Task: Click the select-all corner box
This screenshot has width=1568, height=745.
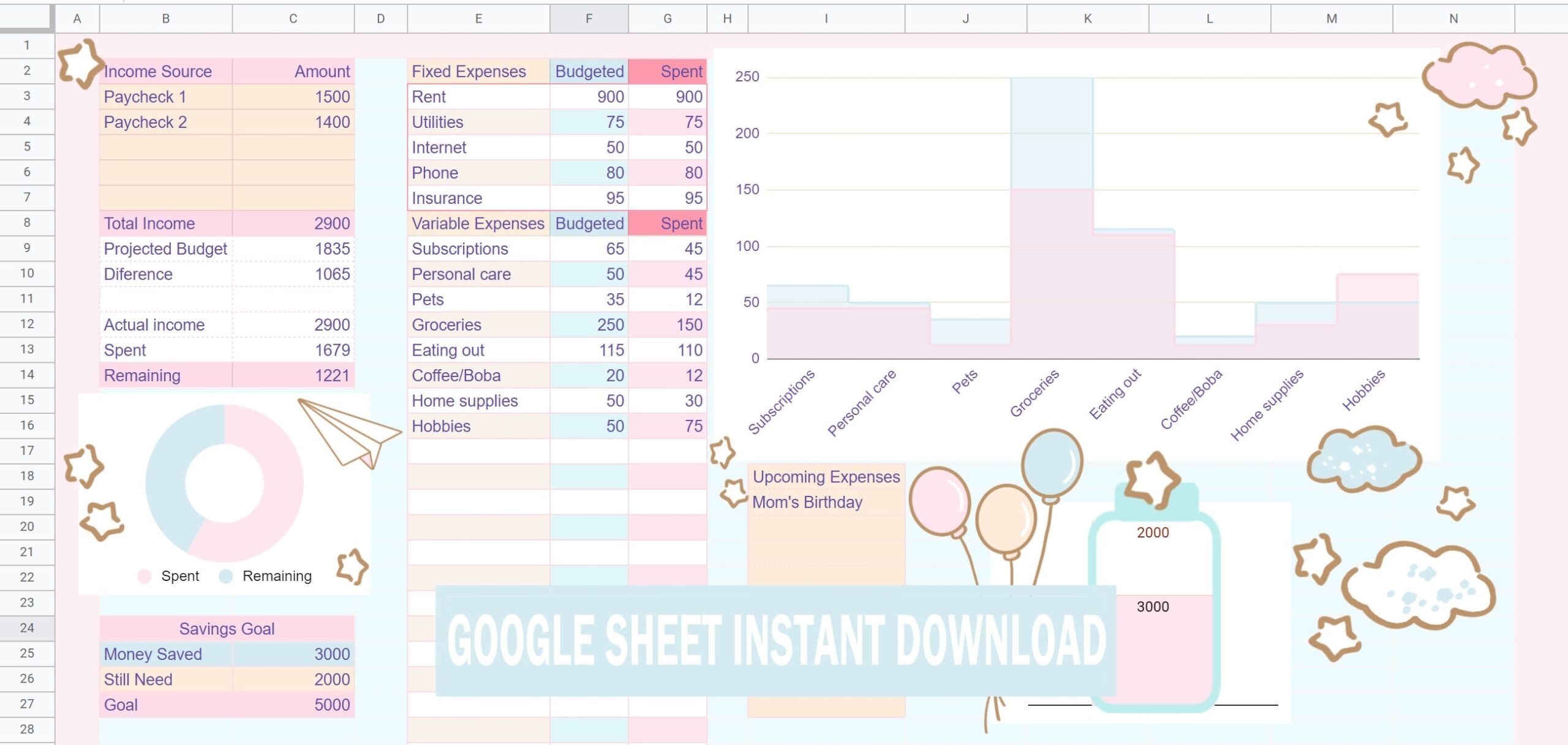Action: [27, 17]
